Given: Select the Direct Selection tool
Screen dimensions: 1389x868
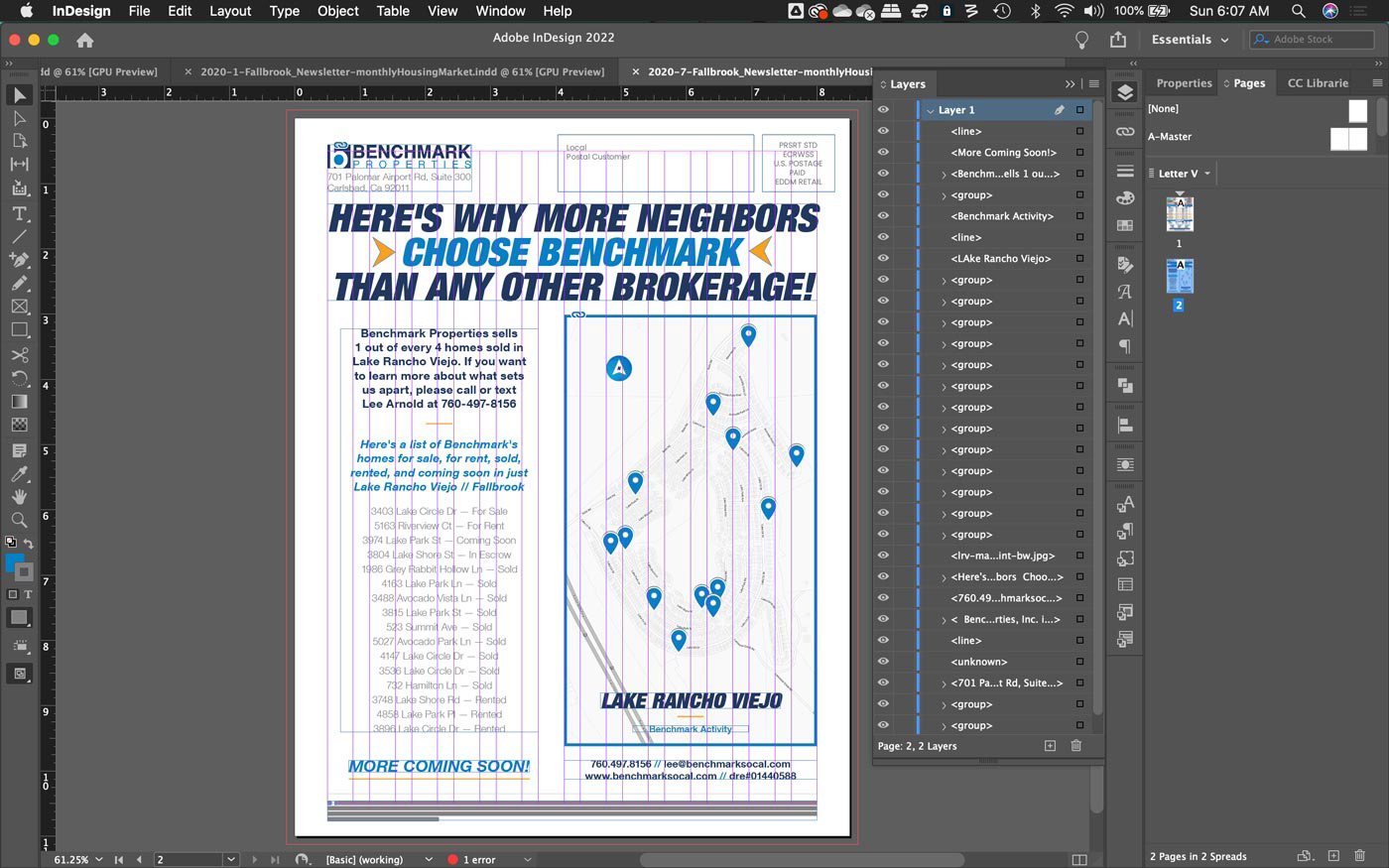Looking at the screenshot, I should pos(19,119).
